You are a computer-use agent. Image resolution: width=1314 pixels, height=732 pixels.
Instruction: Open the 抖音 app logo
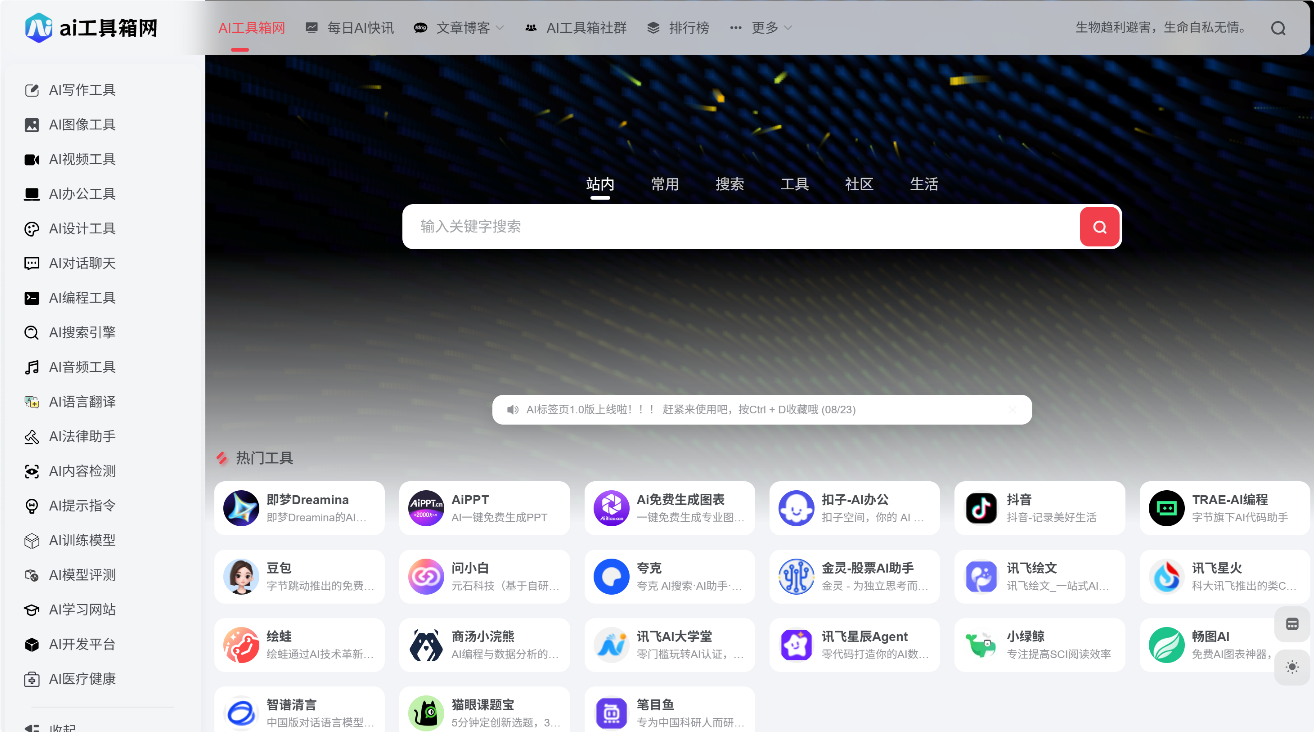coord(981,508)
